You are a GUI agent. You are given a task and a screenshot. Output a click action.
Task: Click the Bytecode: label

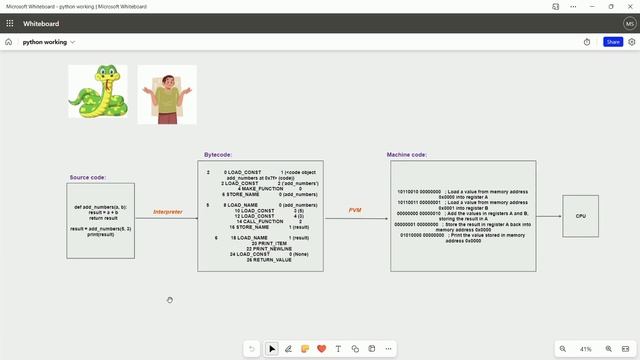coord(218,155)
